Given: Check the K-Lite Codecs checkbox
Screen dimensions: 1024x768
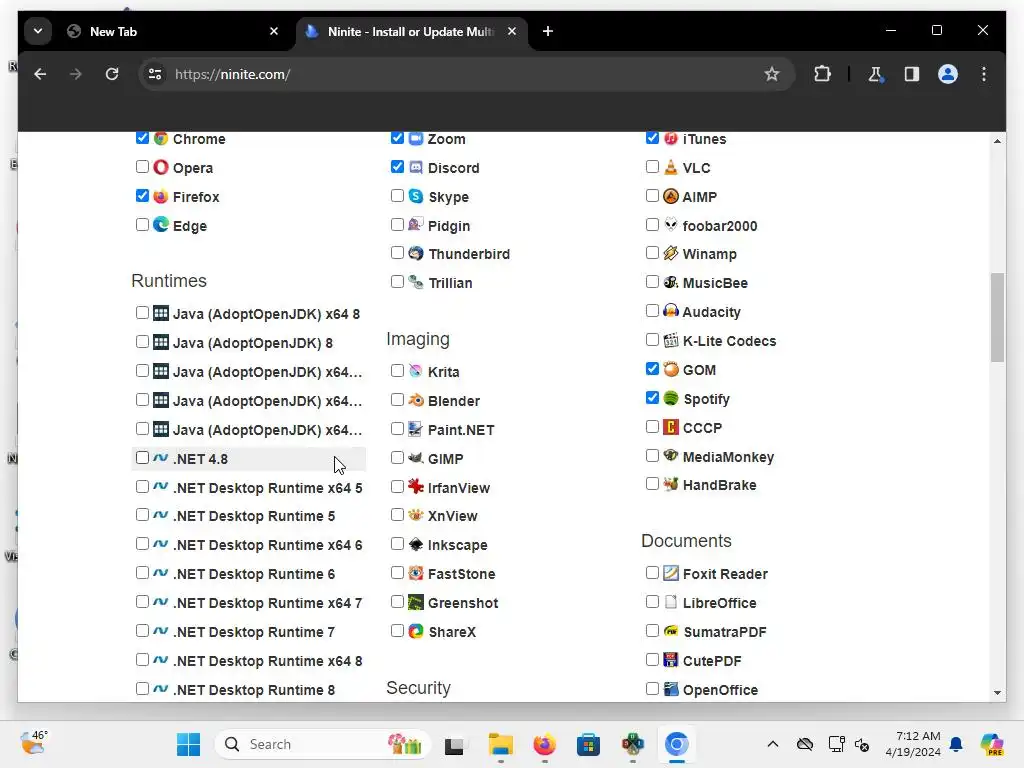Looking at the screenshot, I should coord(652,340).
